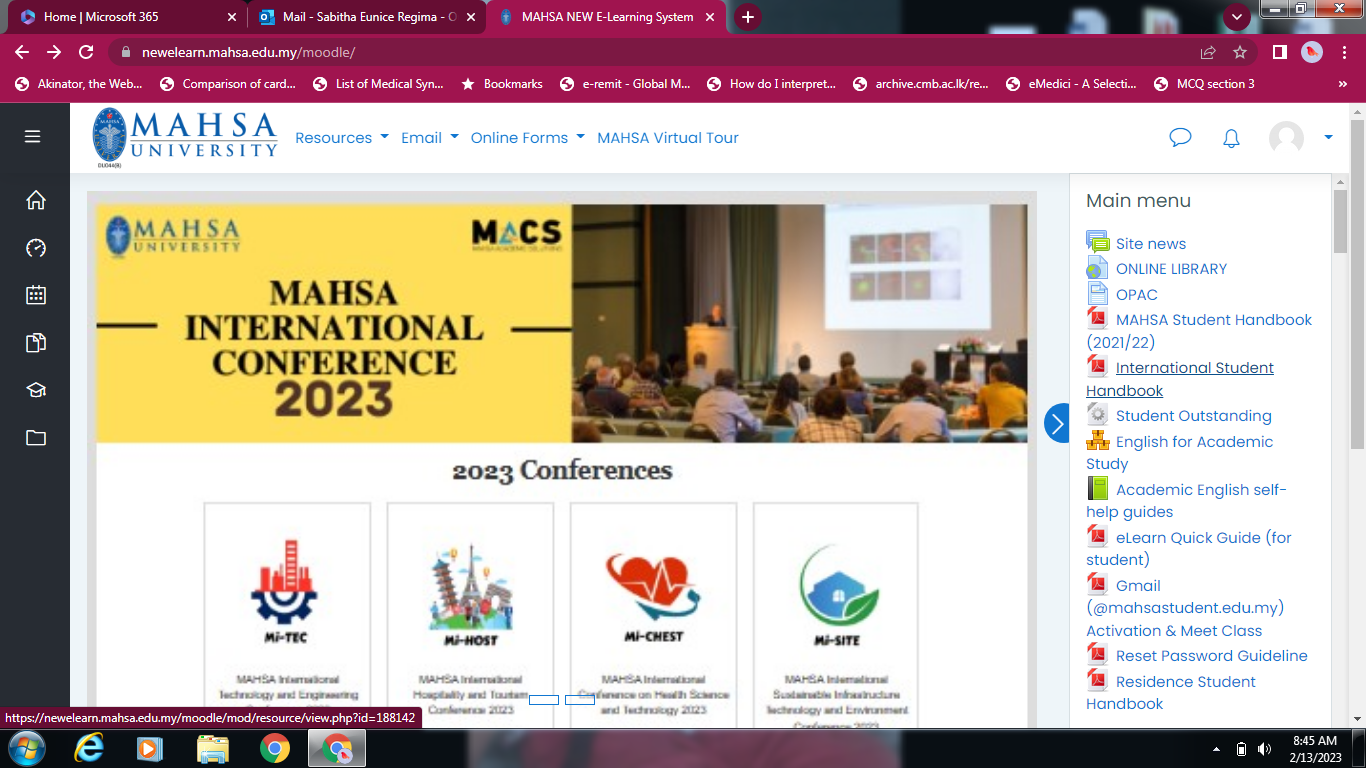
Task: Click the Reset Password Guideline PDF icon
Action: (1098, 655)
